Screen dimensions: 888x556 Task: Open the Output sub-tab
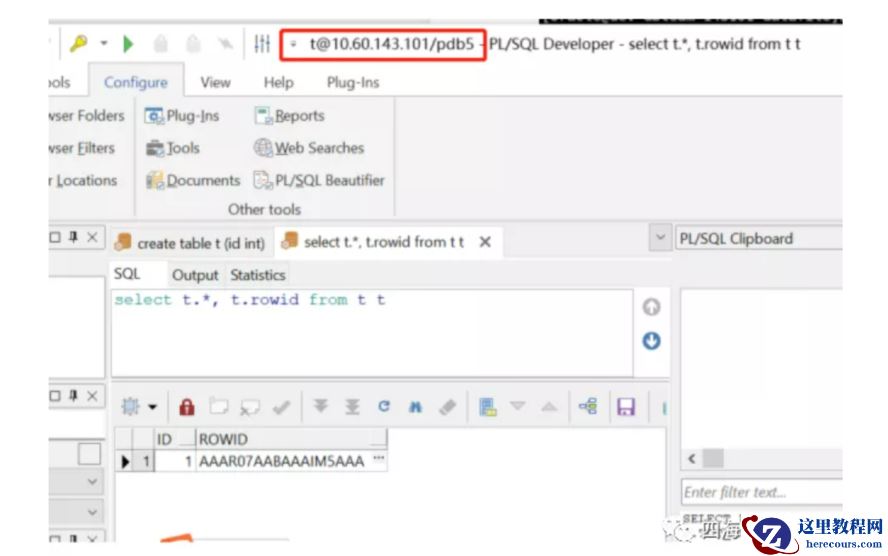point(195,275)
